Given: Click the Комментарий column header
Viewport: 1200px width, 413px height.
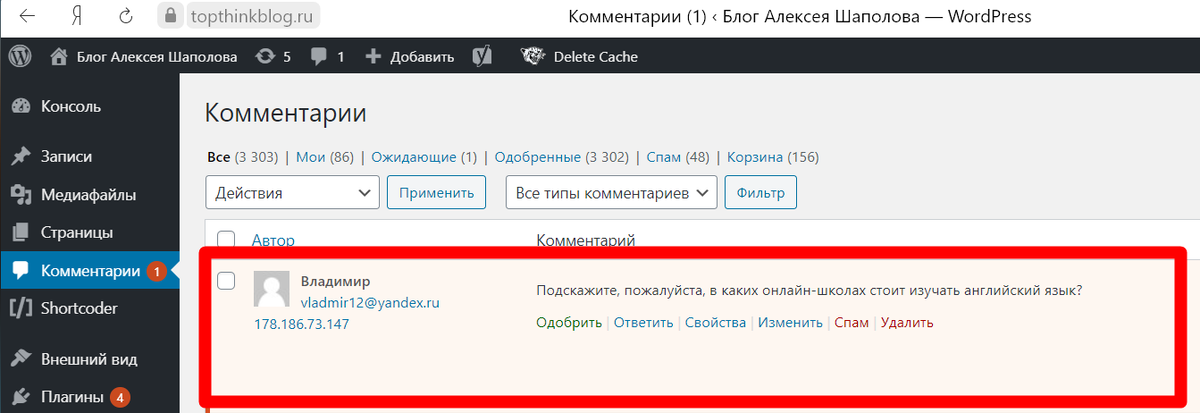Looking at the screenshot, I should point(586,240).
